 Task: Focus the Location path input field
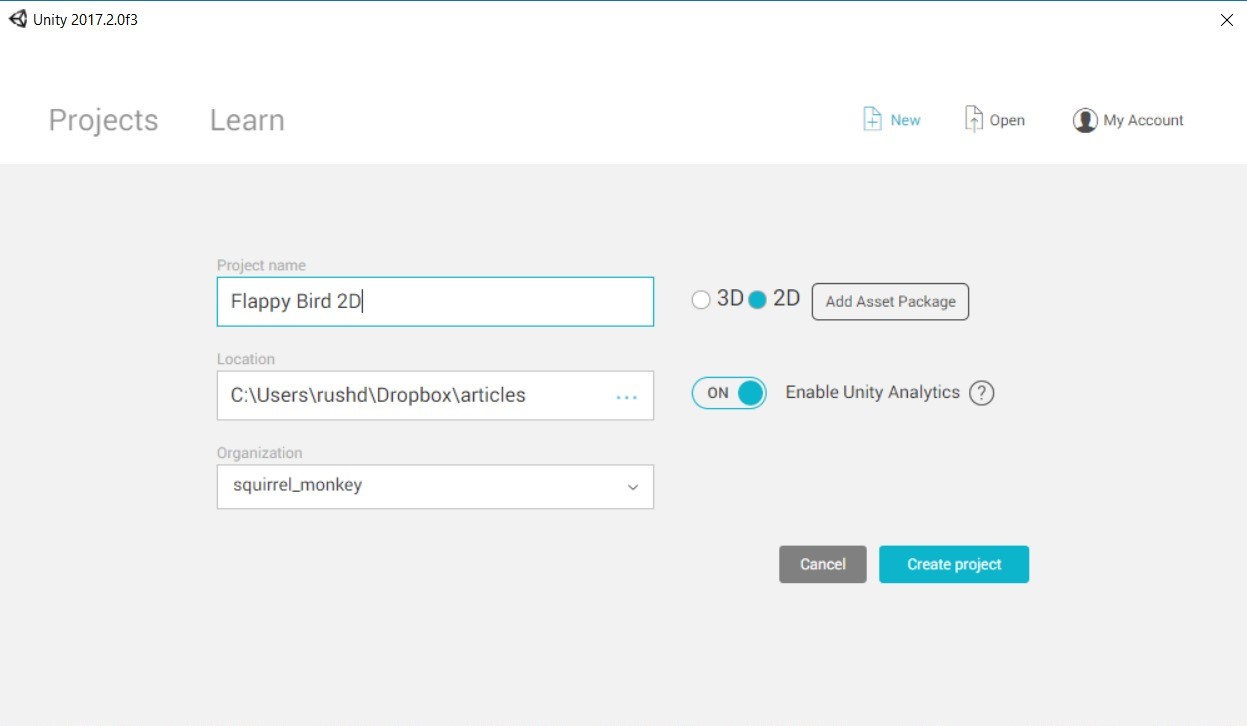435,395
